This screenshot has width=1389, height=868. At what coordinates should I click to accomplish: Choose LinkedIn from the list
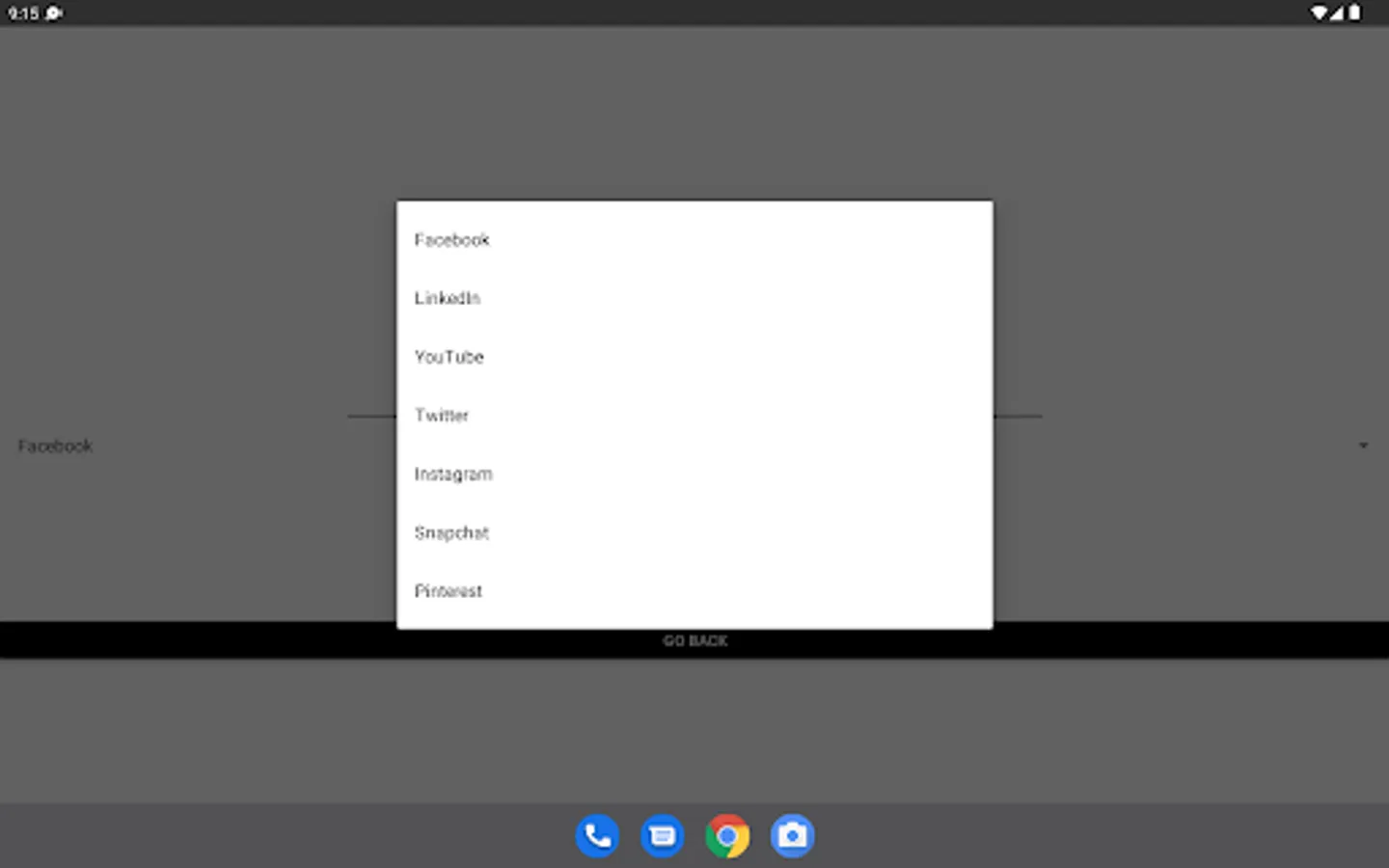point(694,298)
